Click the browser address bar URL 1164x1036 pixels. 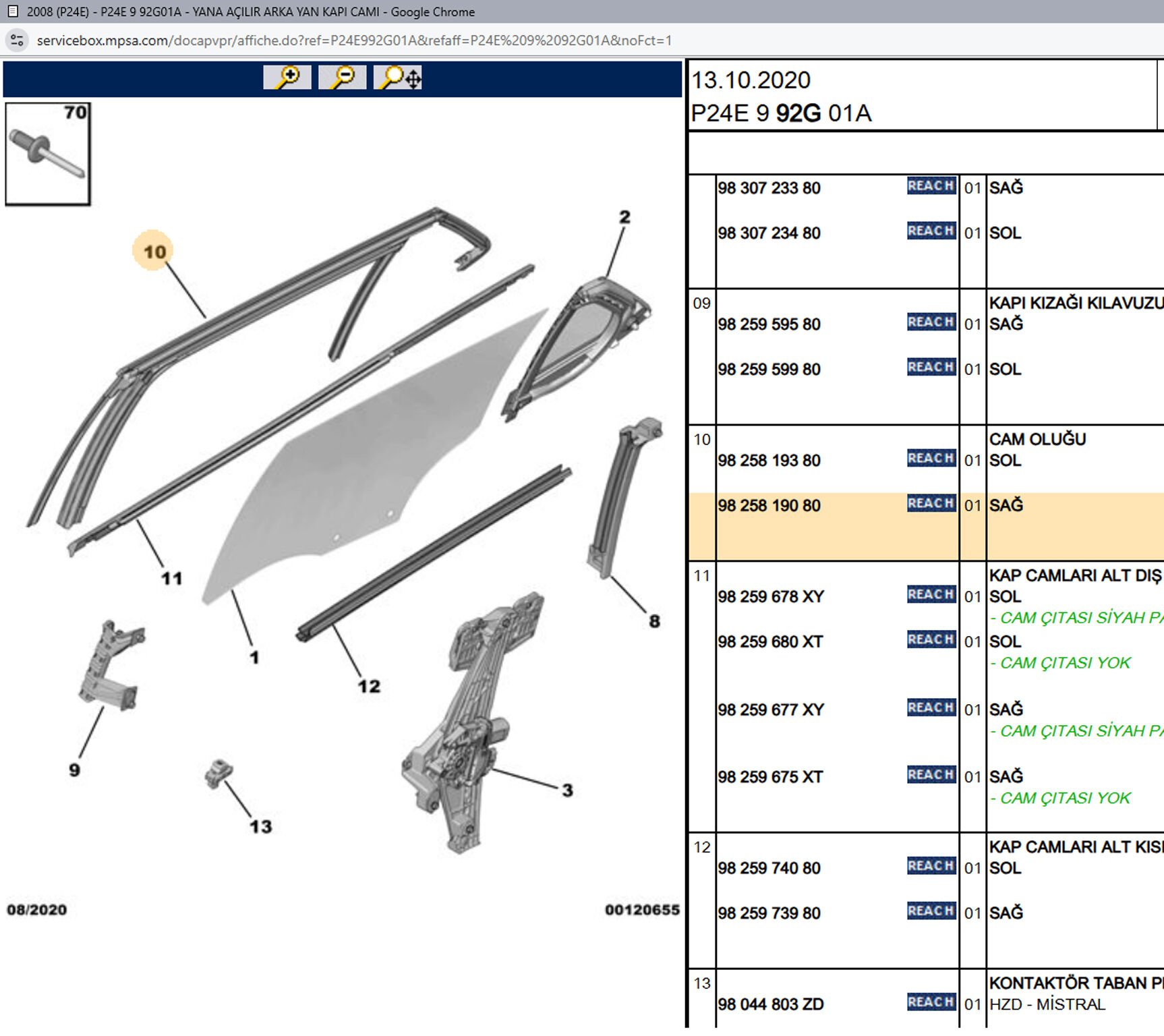click(x=354, y=40)
